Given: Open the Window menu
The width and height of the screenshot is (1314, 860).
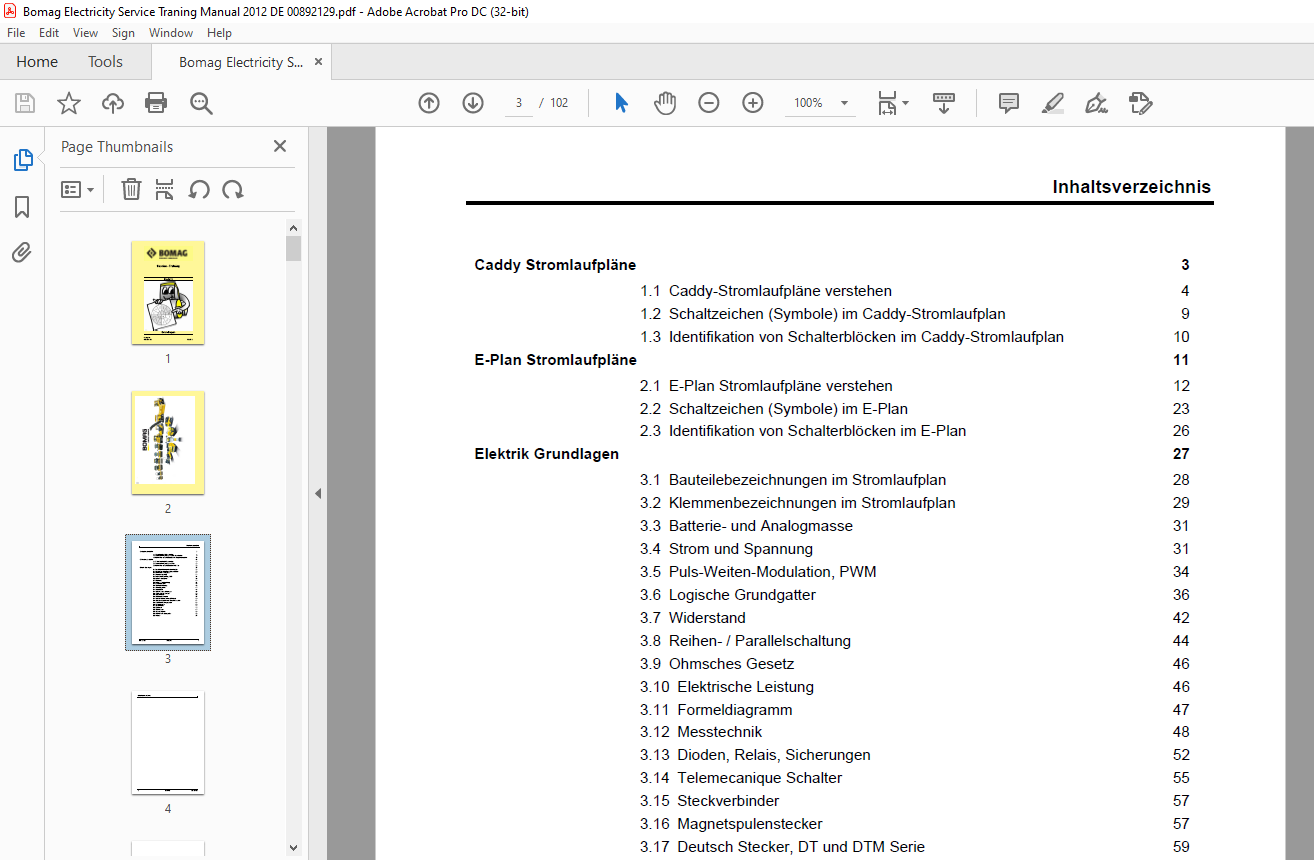Looking at the screenshot, I should coord(171,33).
